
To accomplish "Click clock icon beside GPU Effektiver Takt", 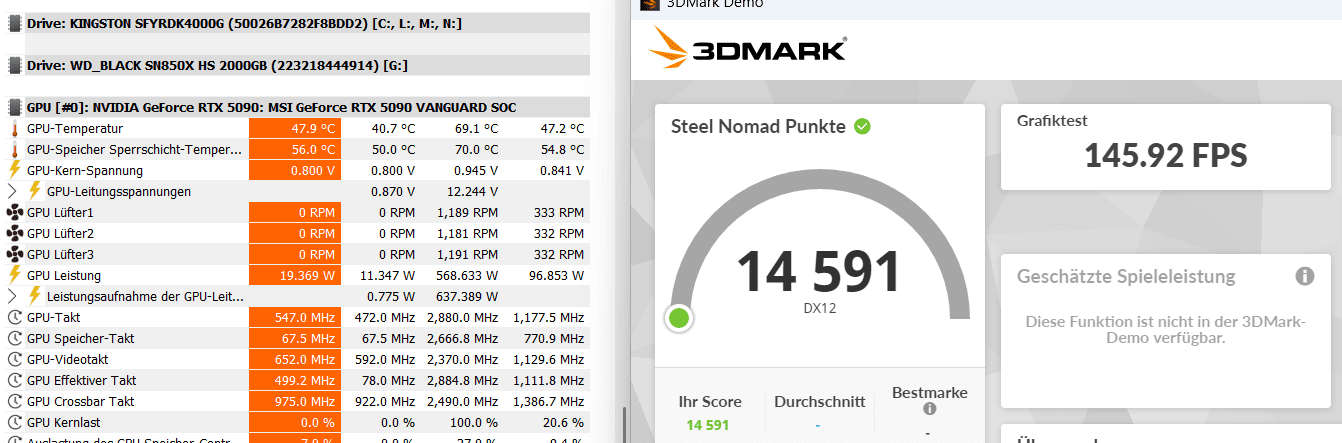I will [x=15, y=380].
